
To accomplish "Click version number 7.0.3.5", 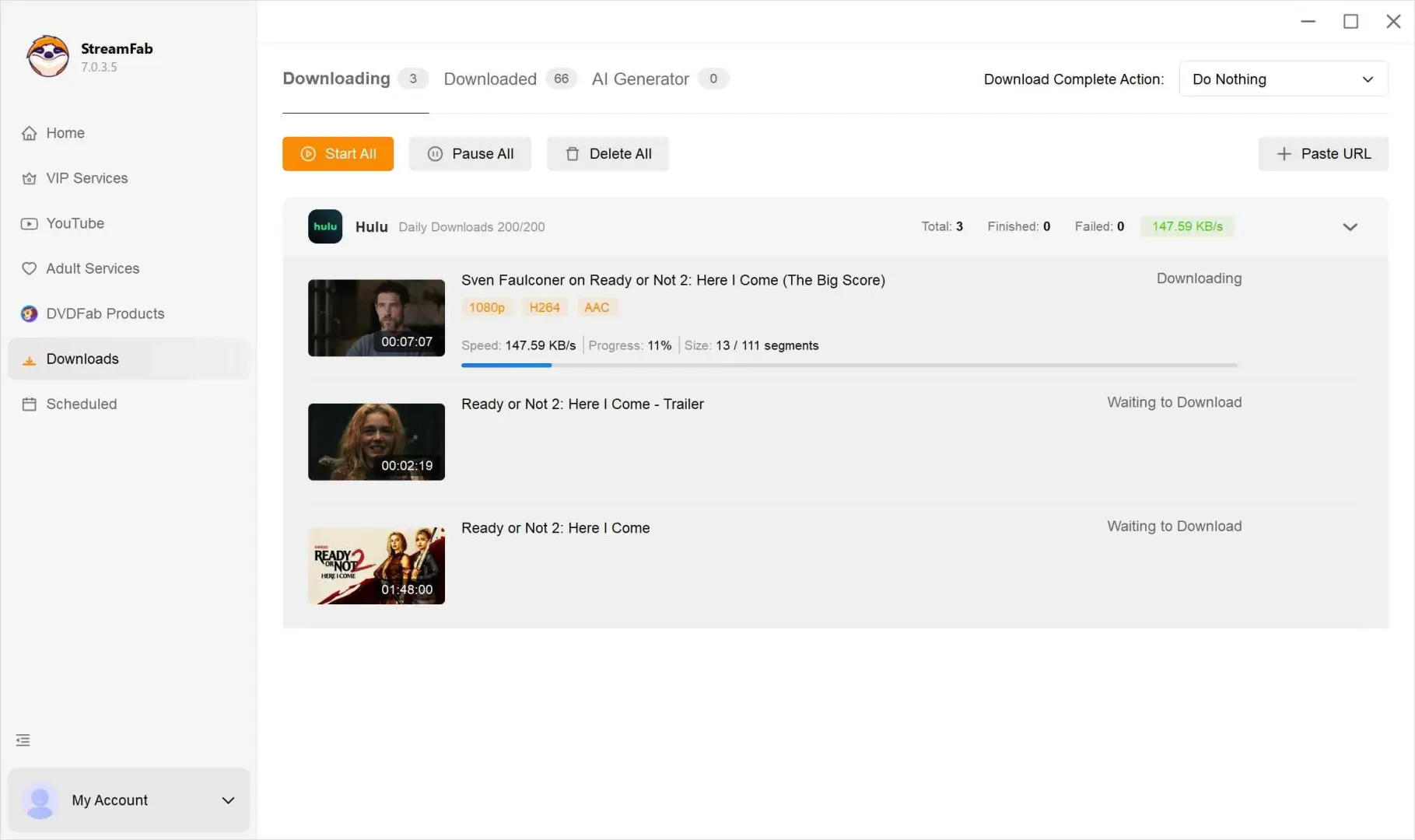I will (99, 67).
